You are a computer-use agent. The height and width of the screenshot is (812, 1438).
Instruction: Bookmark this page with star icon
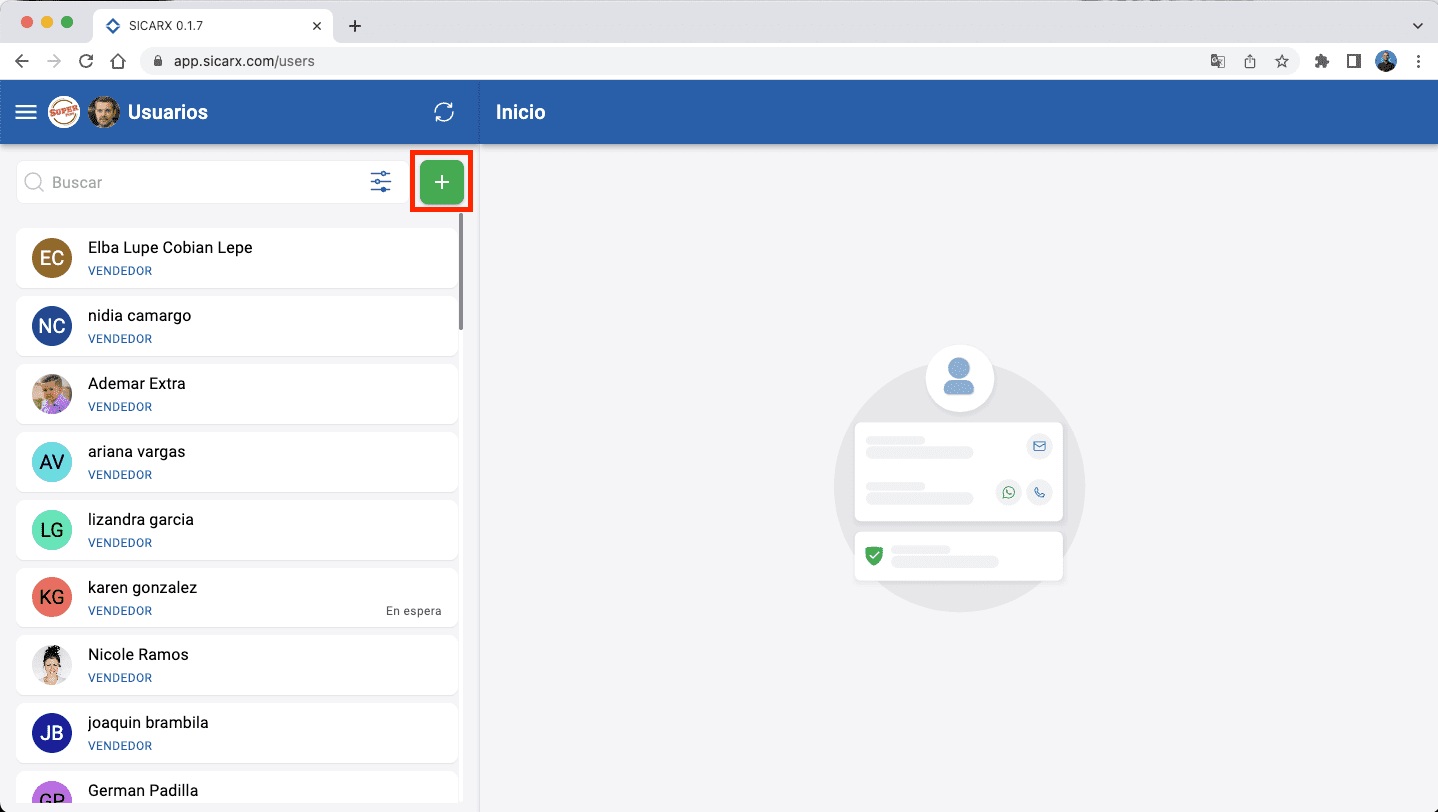pos(1281,61)
